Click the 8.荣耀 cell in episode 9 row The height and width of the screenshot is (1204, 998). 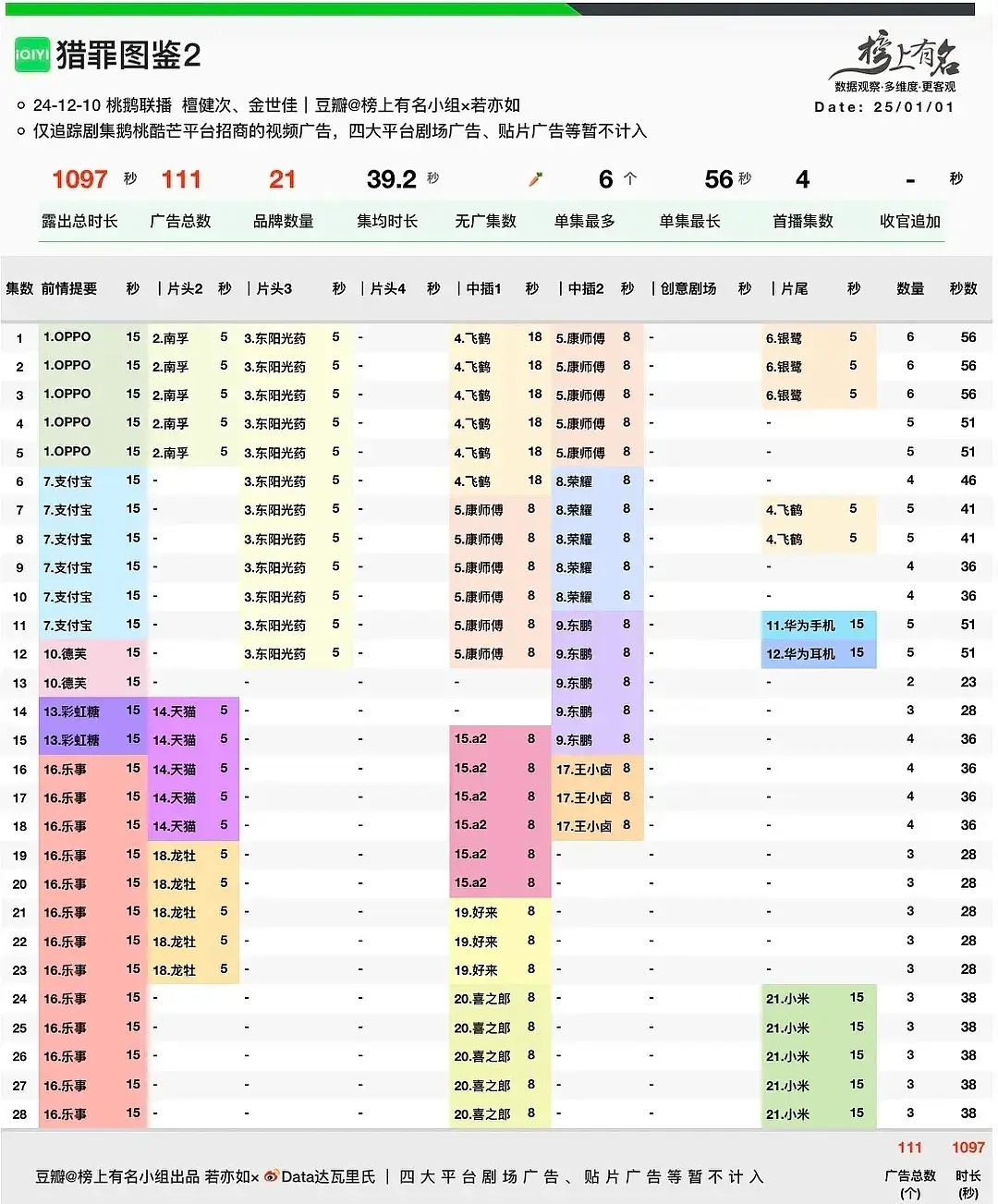[574, 567]
